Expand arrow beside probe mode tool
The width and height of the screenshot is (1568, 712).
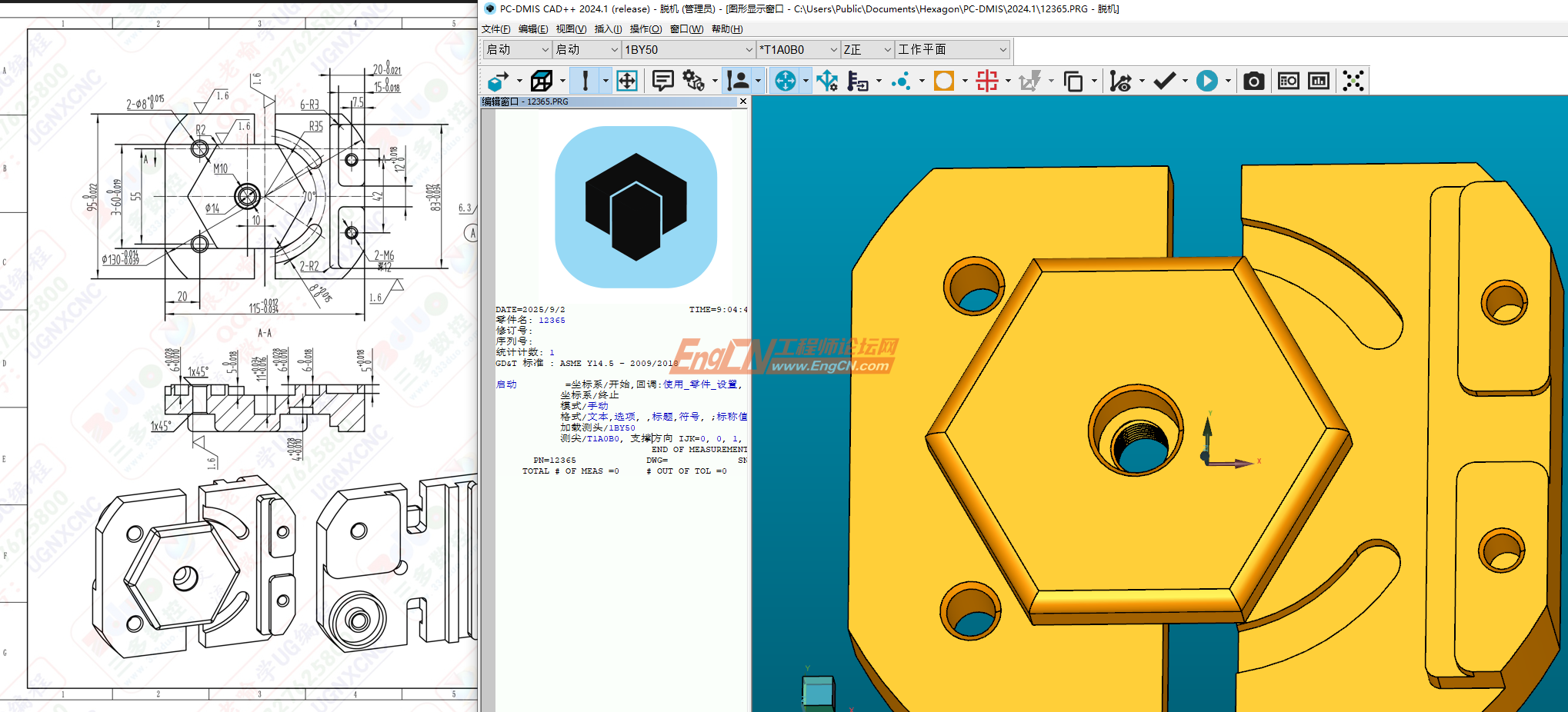606,81
